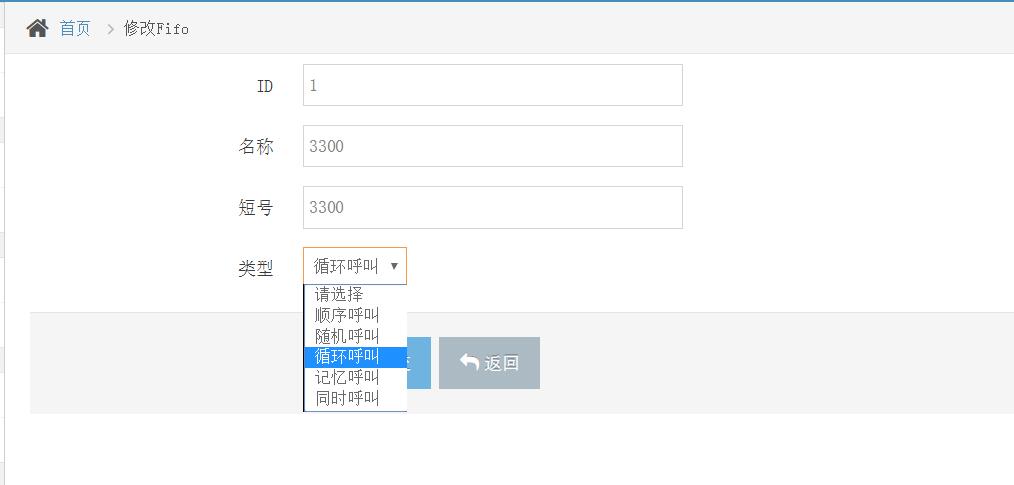Collapse the 类型 dropdown showing 循环呼叫
Image resolution: width=1014 pixels, height=485 pixels.
(355, 266)
